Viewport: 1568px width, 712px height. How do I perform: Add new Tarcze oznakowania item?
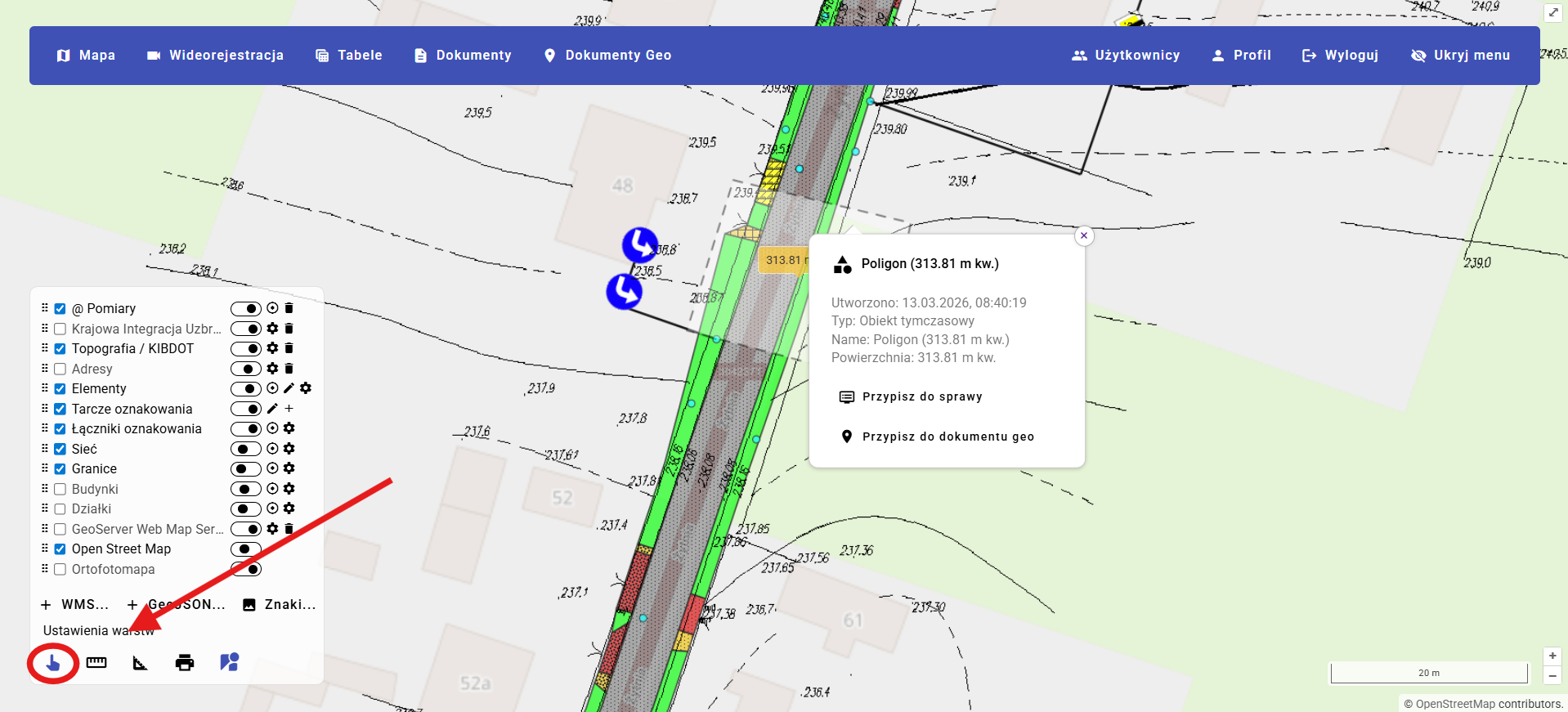click(289, 409)
